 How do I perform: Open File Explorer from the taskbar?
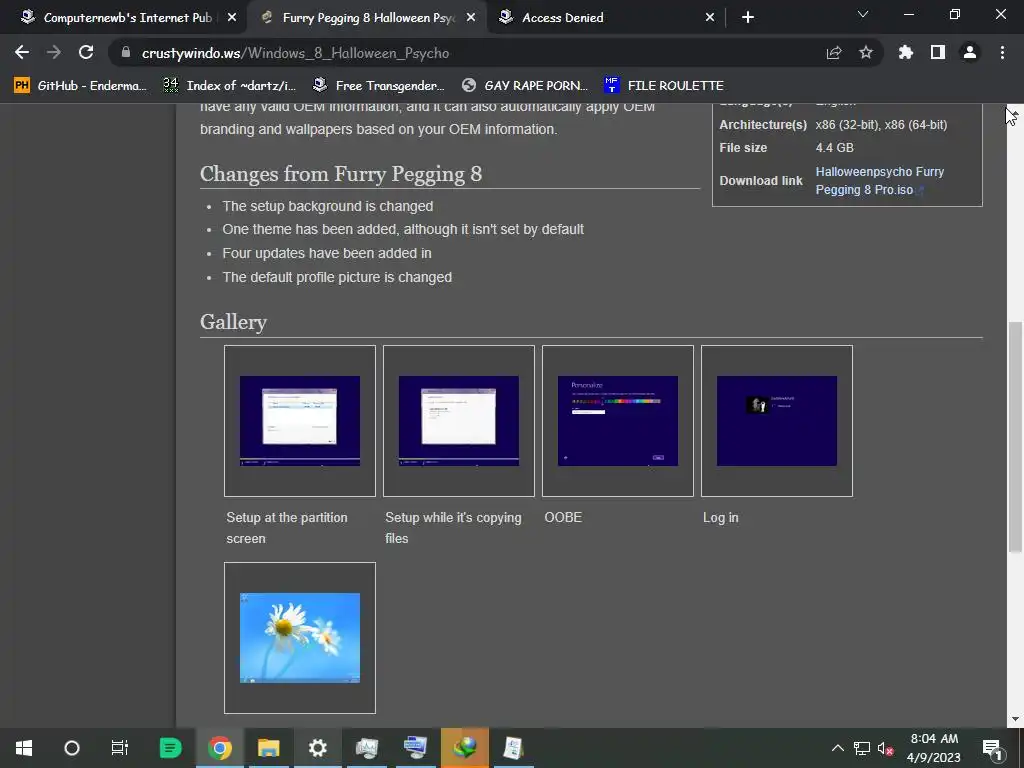[x=268, y=748]
